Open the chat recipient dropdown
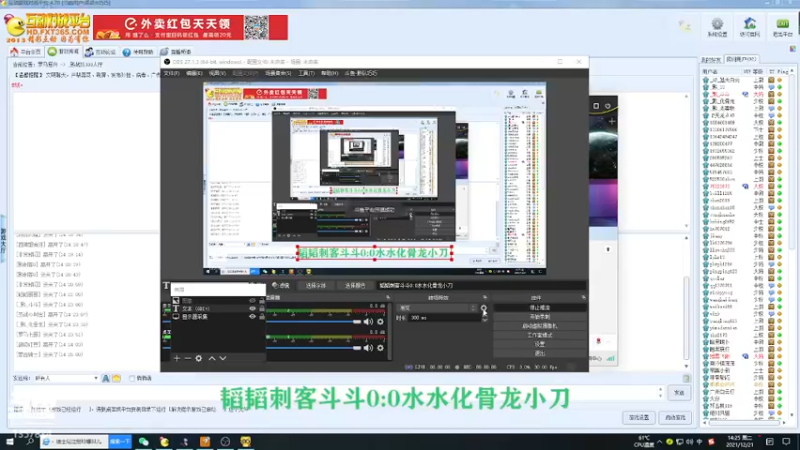 (x=66, y=378)
